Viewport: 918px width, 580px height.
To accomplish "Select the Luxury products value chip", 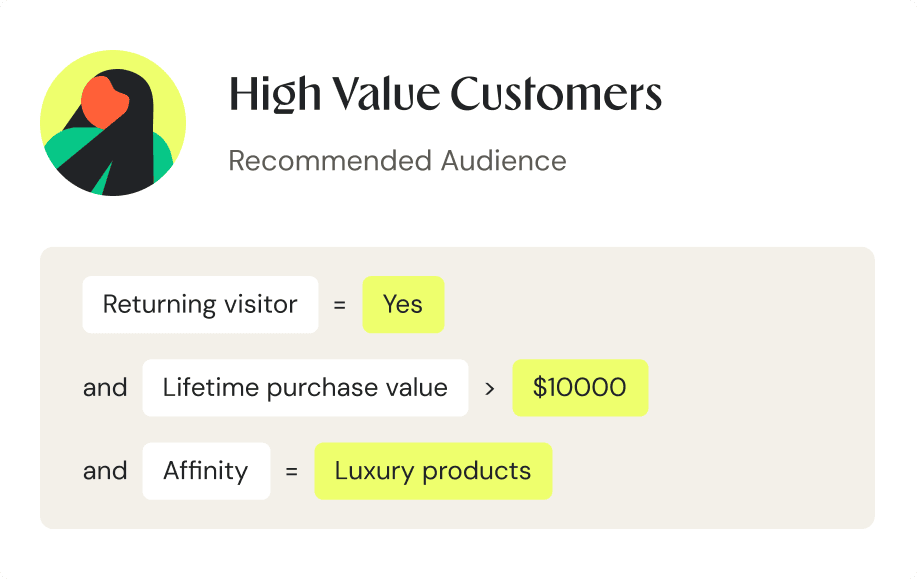I will (433, 471).
